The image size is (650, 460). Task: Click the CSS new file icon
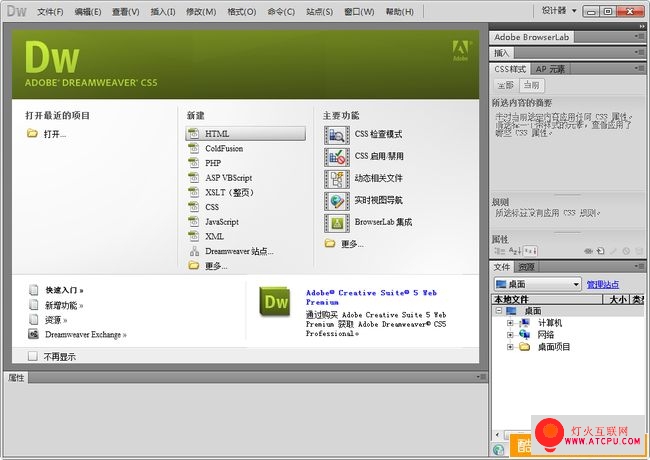click(193, 207)
